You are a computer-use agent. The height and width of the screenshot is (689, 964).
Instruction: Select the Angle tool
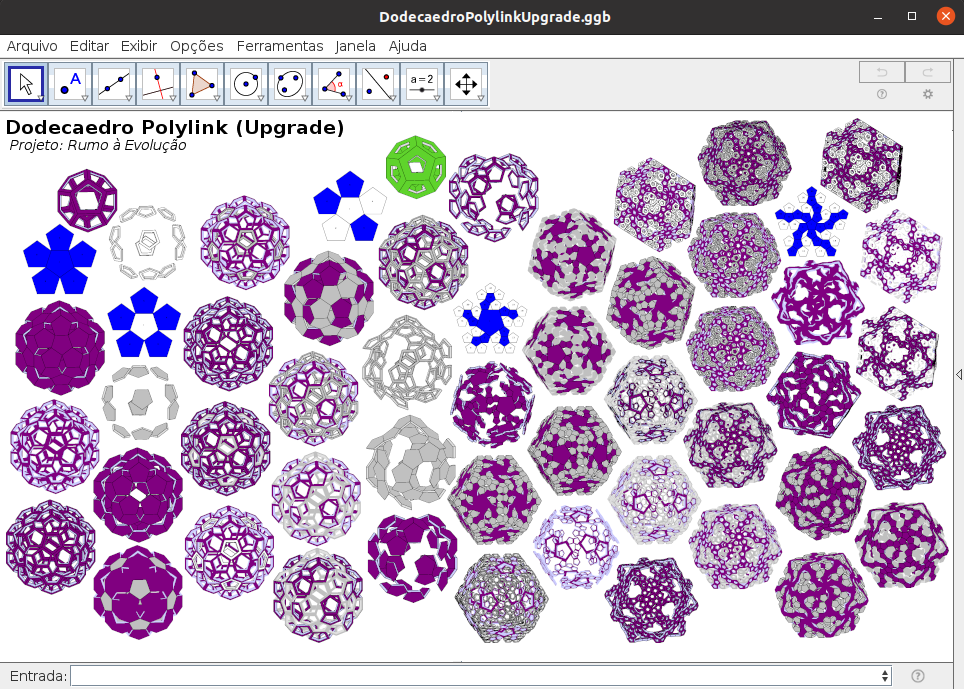(334, 84)
